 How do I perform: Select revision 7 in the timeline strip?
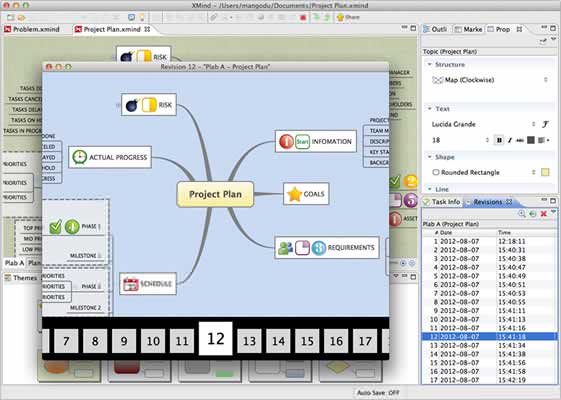point(66,341)
